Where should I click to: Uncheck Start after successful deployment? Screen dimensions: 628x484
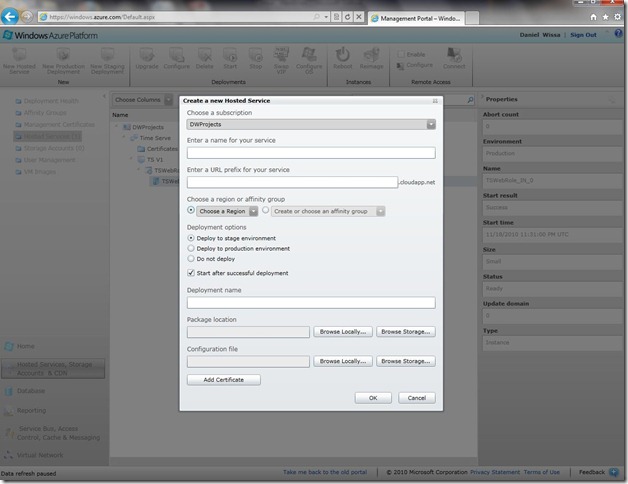[x=191, y=273]
